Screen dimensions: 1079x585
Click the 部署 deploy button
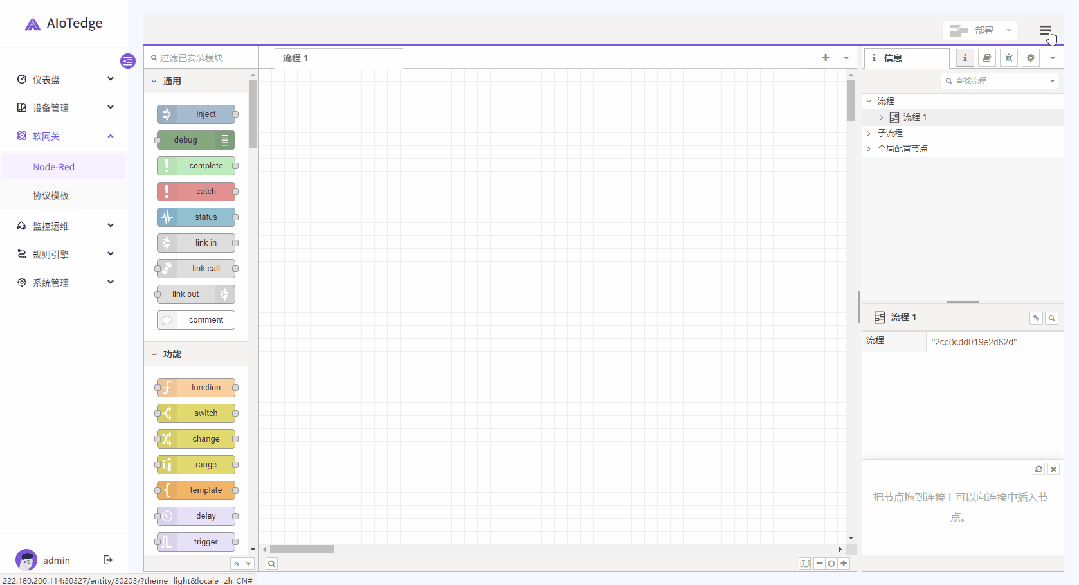coord(970,31)
